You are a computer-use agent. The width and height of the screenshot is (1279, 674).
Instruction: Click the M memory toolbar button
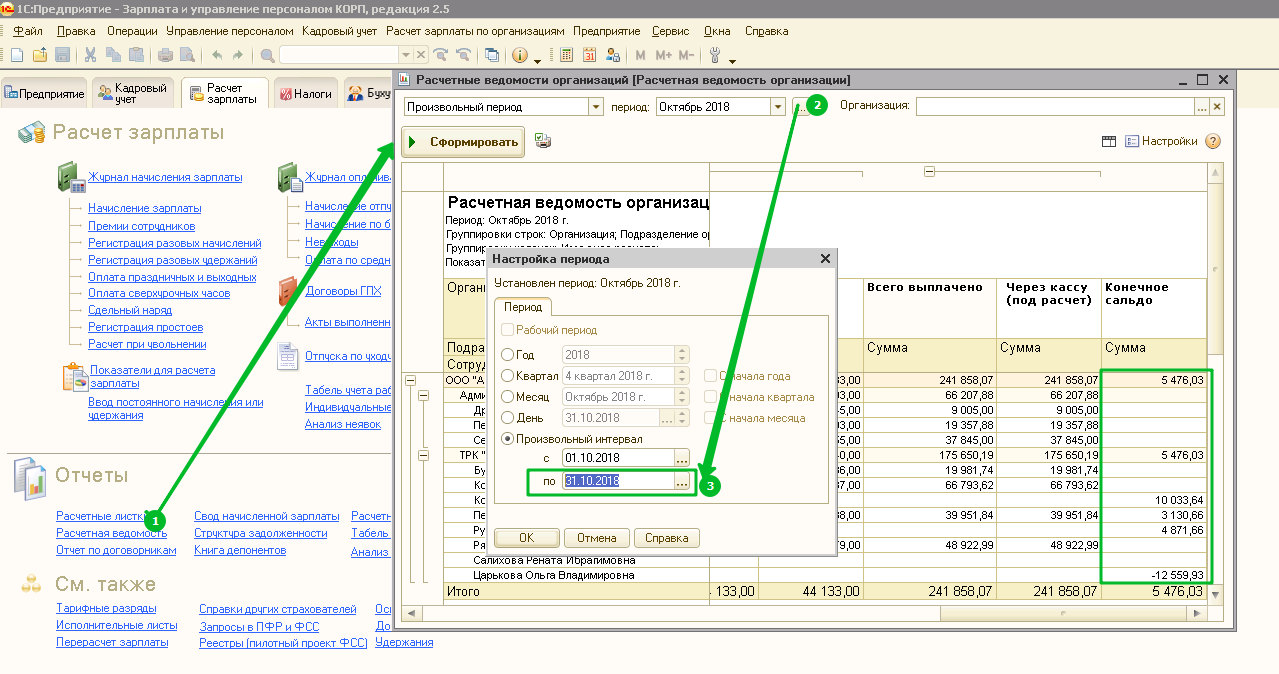pos(640,54)
